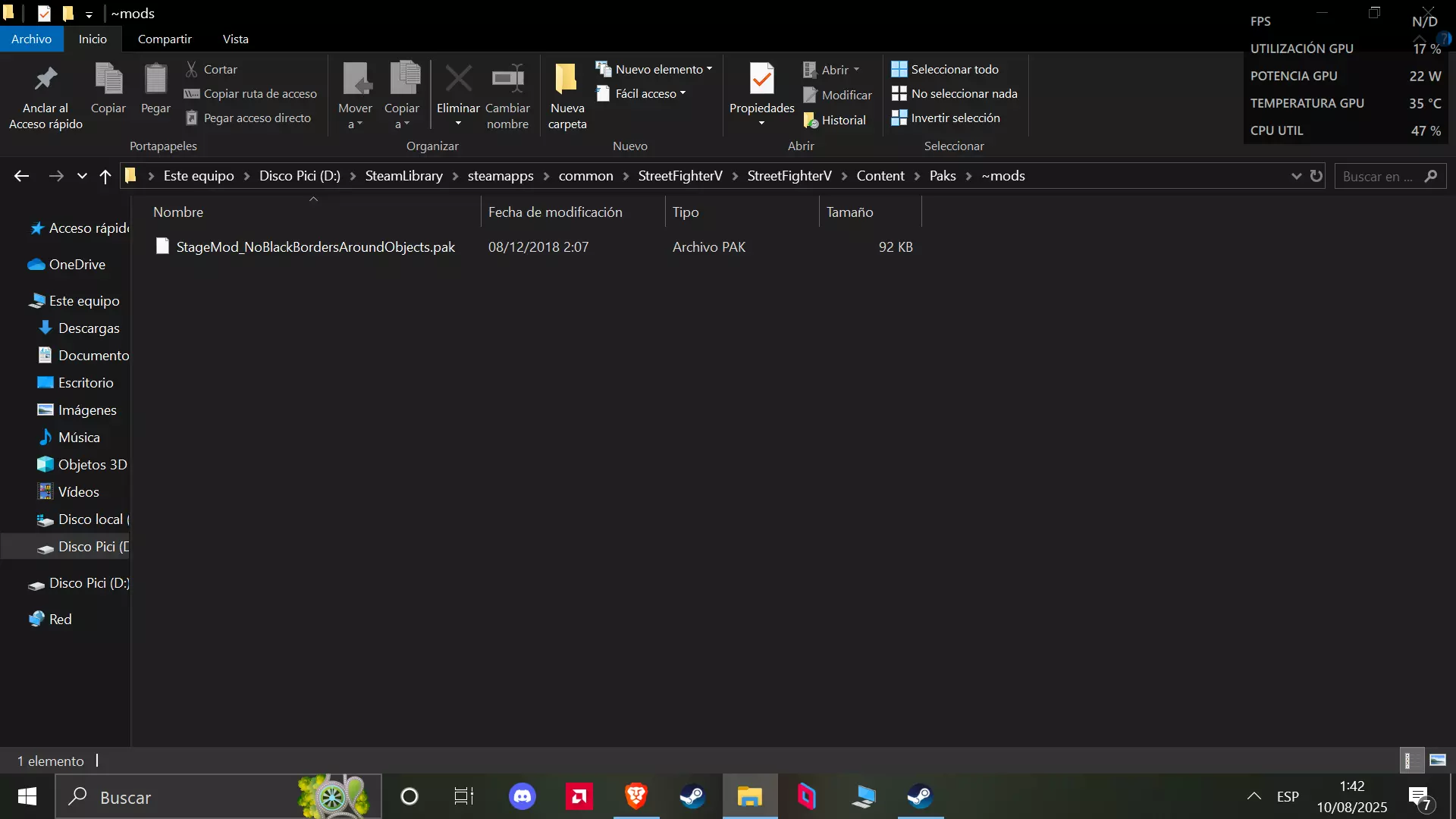Open the Compartir ribbon tab
Image resolution: width=1456 pixels, height=819 pixels.
tap(164, 39)
